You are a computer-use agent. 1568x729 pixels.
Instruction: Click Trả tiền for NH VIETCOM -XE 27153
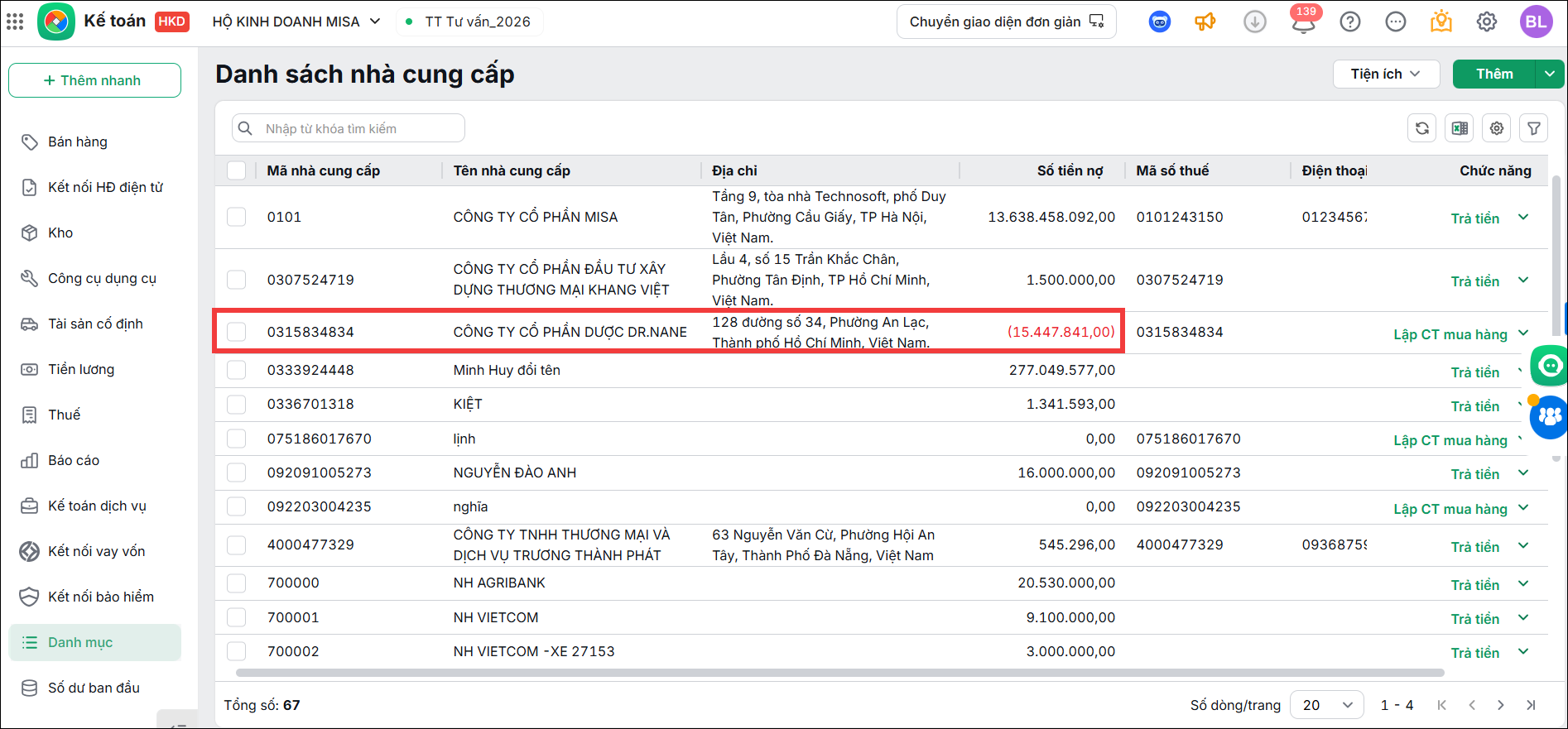(x=1475, y=653)
